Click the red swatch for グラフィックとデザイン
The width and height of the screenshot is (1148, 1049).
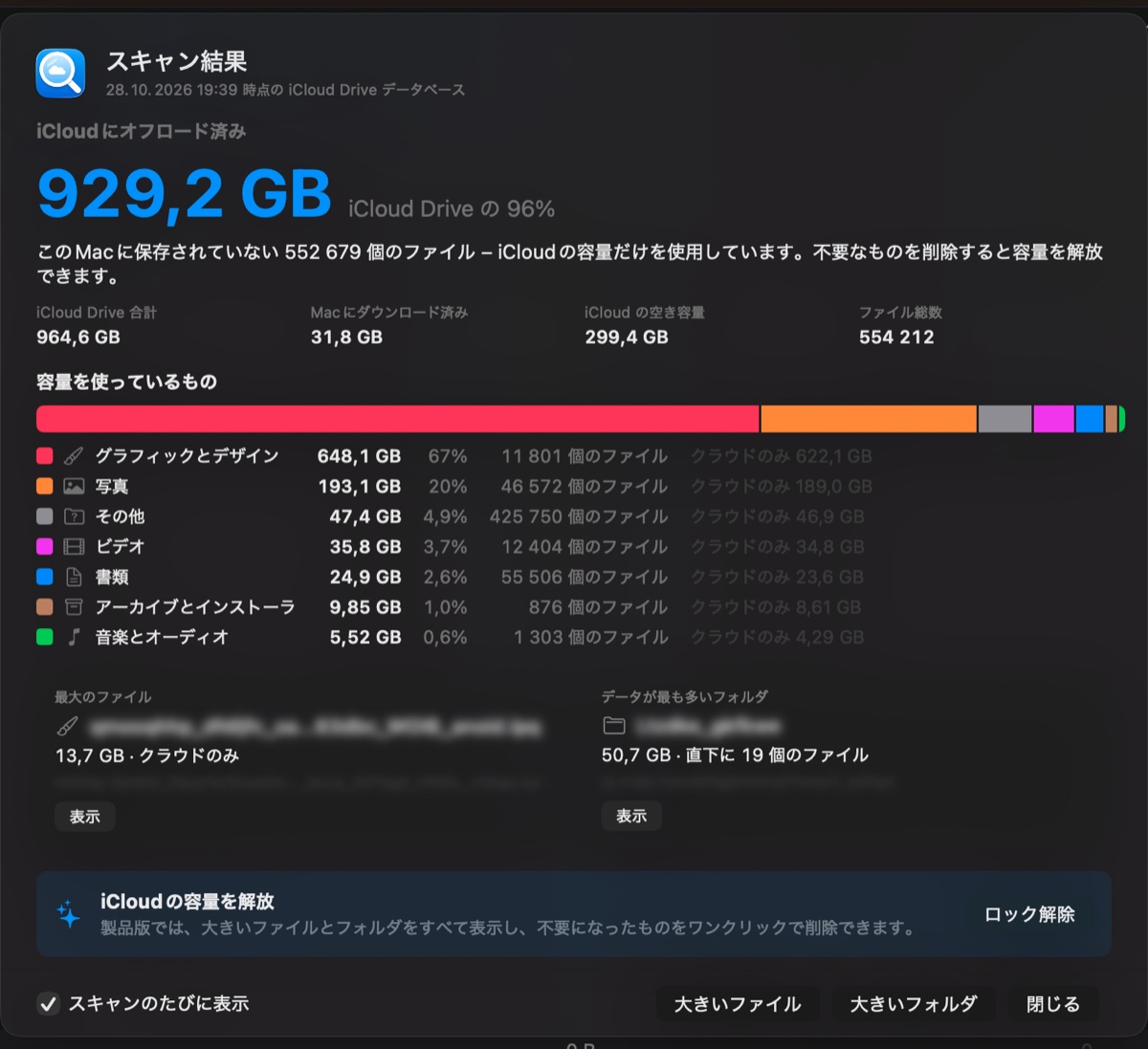[44, 456]
